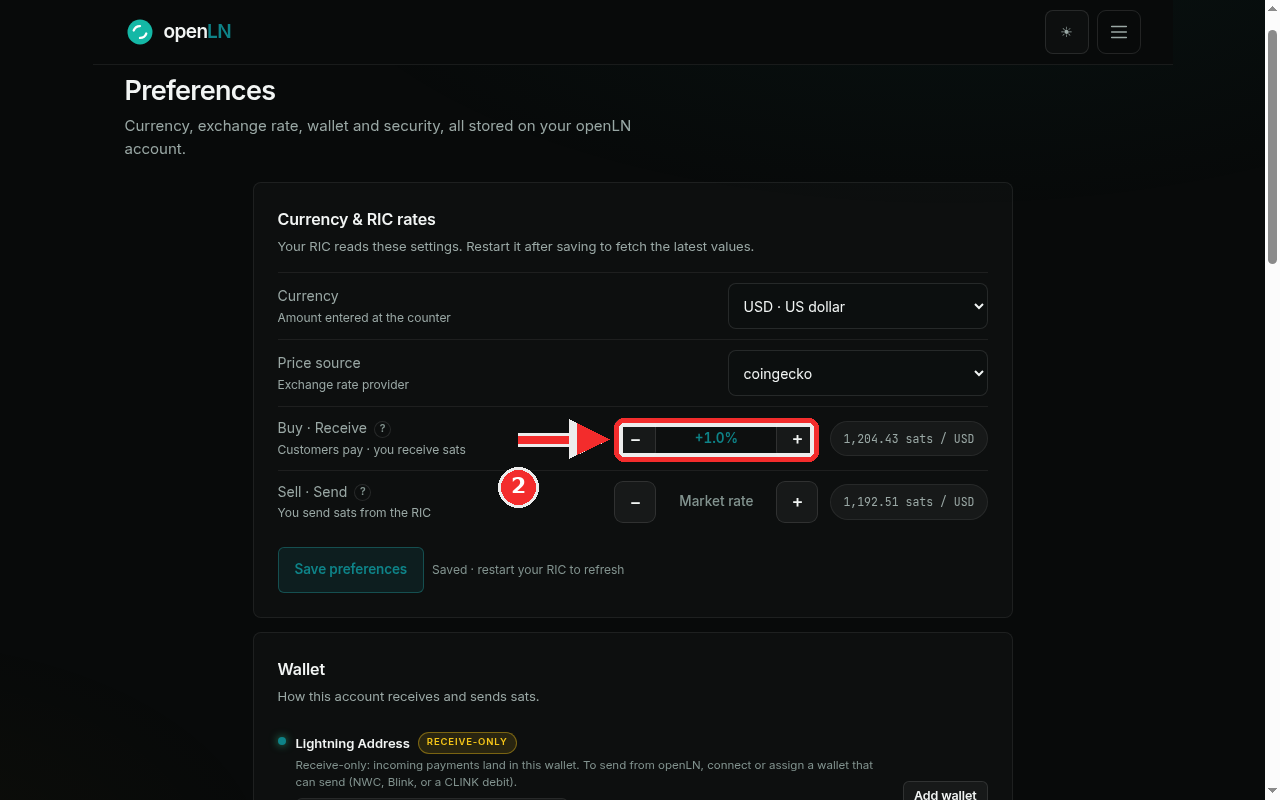Open the hamburger menu

pos(1118,32)
